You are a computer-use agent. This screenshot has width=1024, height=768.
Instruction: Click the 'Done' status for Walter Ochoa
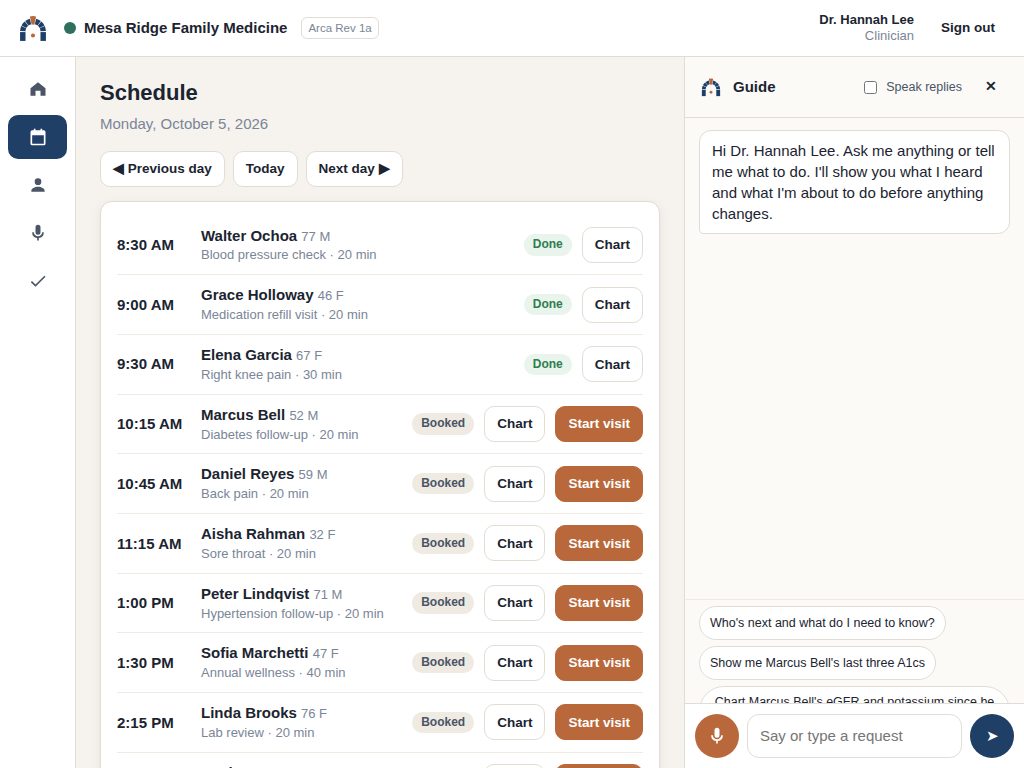coord(547,244)
